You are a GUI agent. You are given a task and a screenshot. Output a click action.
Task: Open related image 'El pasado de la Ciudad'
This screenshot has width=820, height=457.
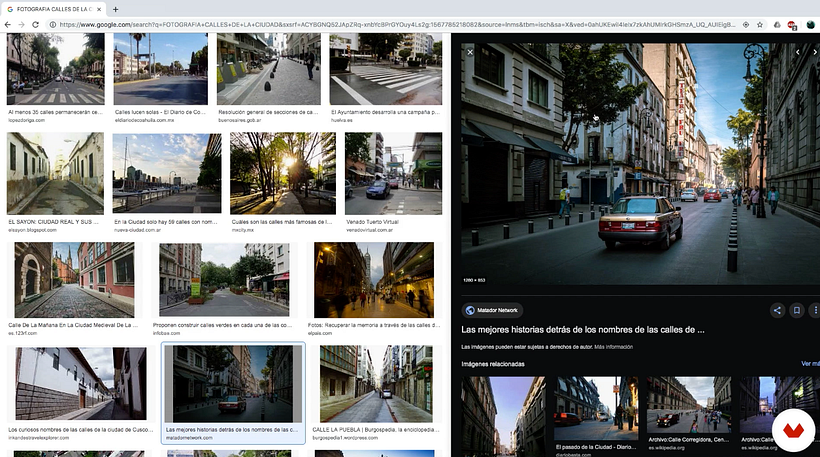(x=596, y=408)
